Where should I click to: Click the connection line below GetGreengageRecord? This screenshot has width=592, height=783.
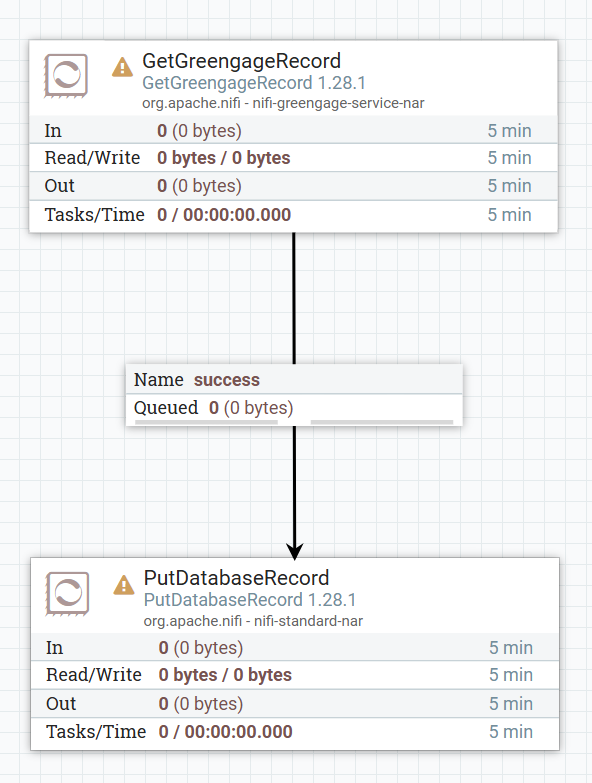coord(294,298)
